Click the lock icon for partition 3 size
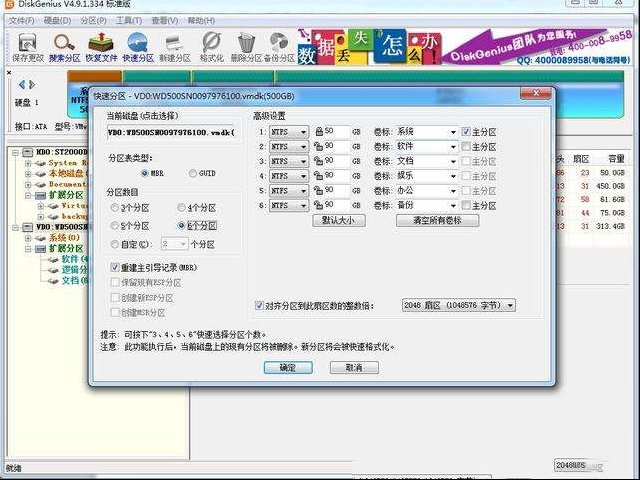 (318, 161)
